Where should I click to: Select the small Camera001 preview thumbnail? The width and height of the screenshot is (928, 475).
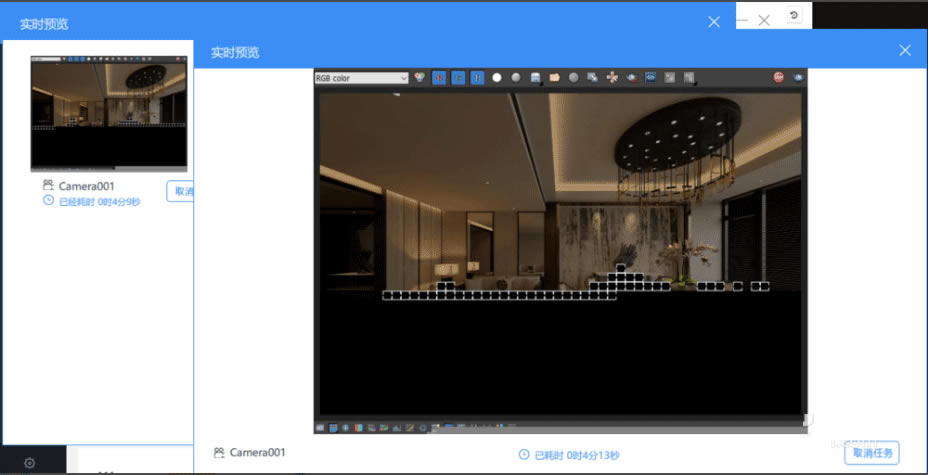109,112
